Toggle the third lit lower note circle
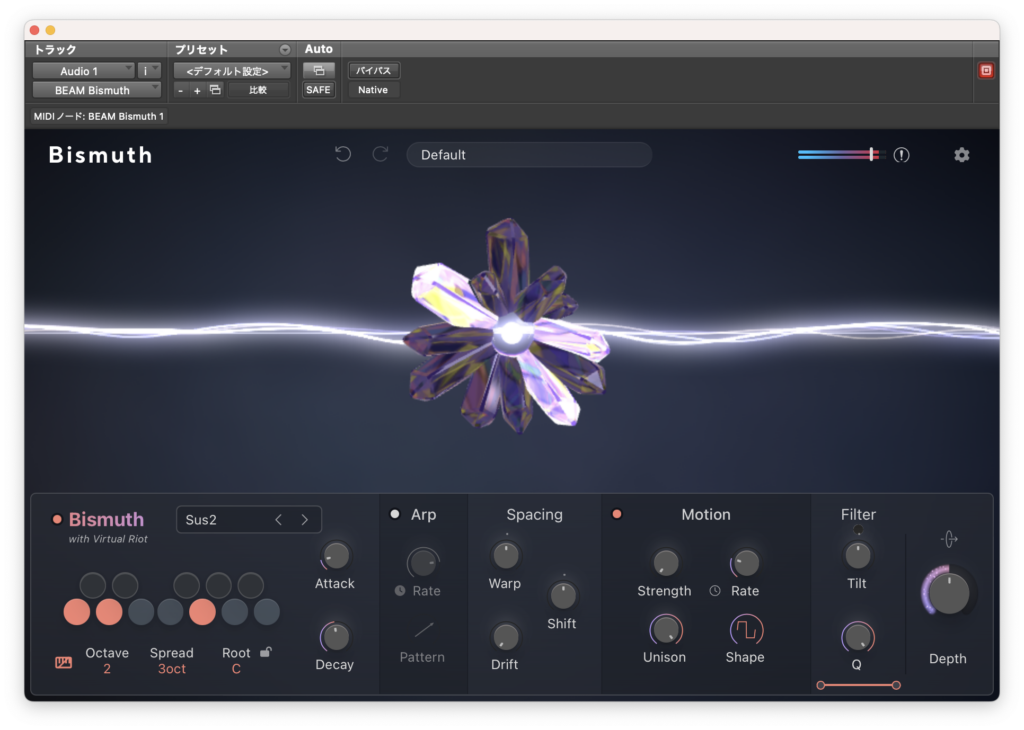Screen dimensions: 1024x730 [x=202, y=612]
